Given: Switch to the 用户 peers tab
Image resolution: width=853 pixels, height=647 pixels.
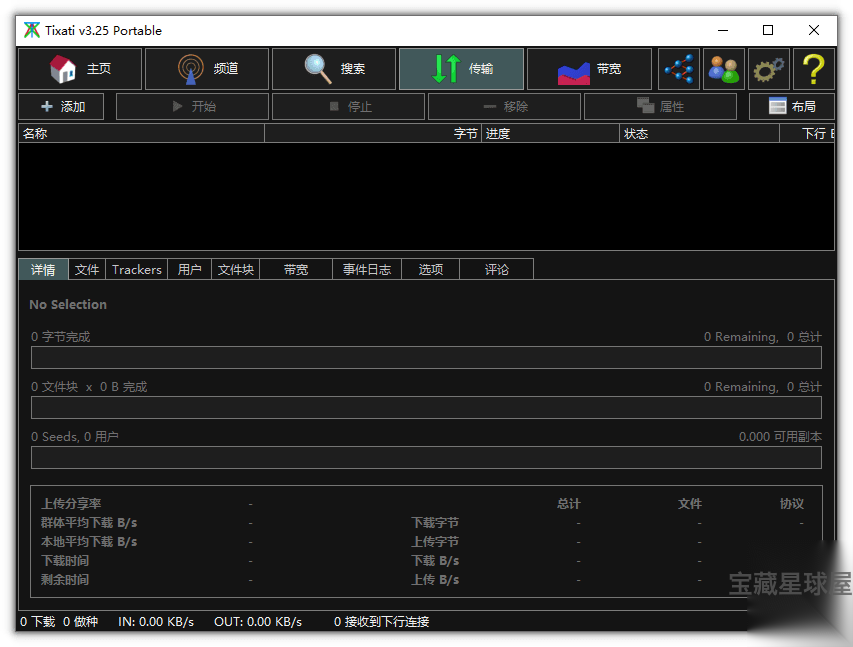Looking at the screenshot, I should click(x=189, y=269).
